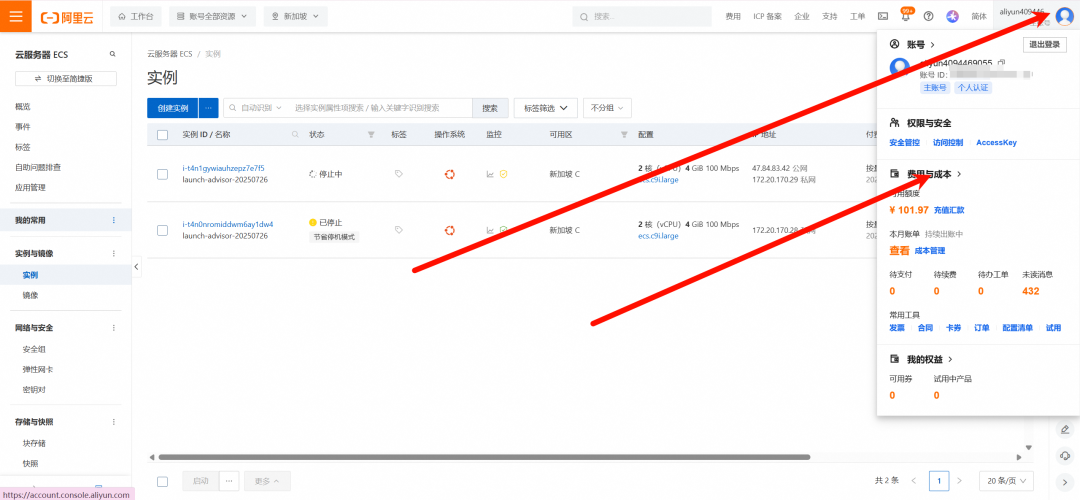This screenshot has height=500, width=1080.
Task: Collapse the left sidebar arrow handle
Action: pyautogui.click(x=136, y=267)
